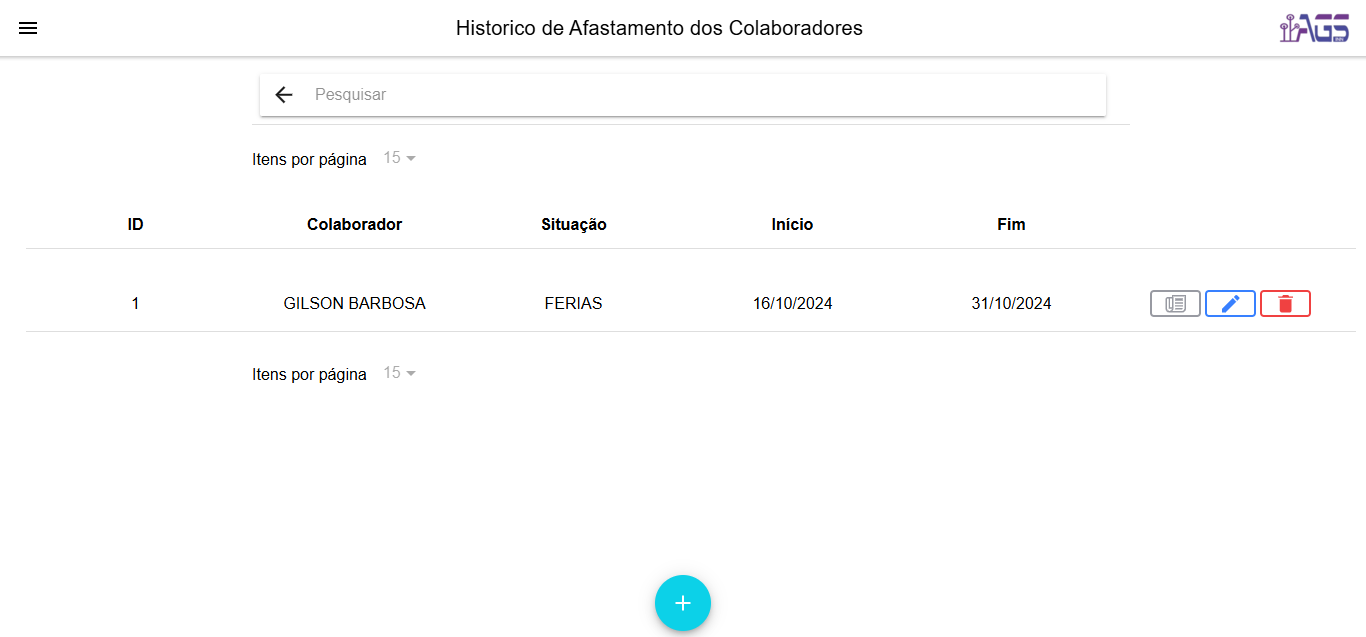This screenshot has width=1366, height=637.
Task: Click the page title Historico de Afastamento
Action: click(x=659, y=28)
